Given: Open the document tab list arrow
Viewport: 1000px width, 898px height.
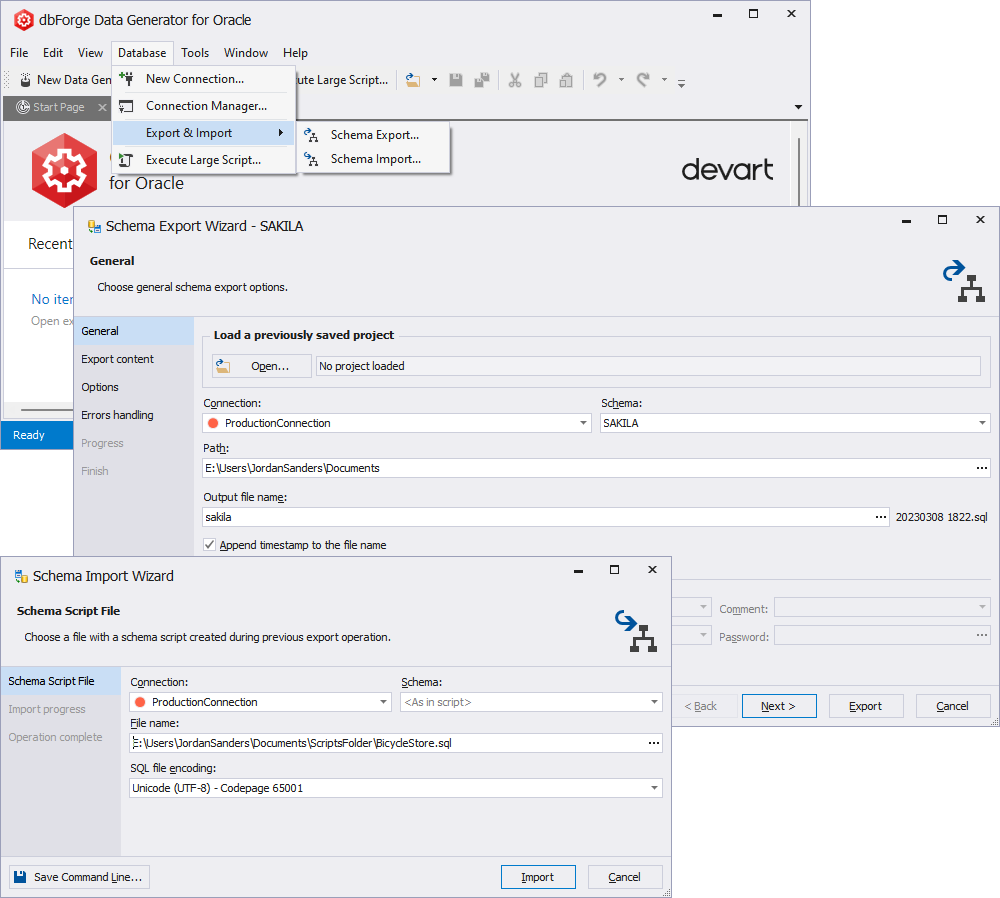Looking at the screenshot, I should point(798,107).
